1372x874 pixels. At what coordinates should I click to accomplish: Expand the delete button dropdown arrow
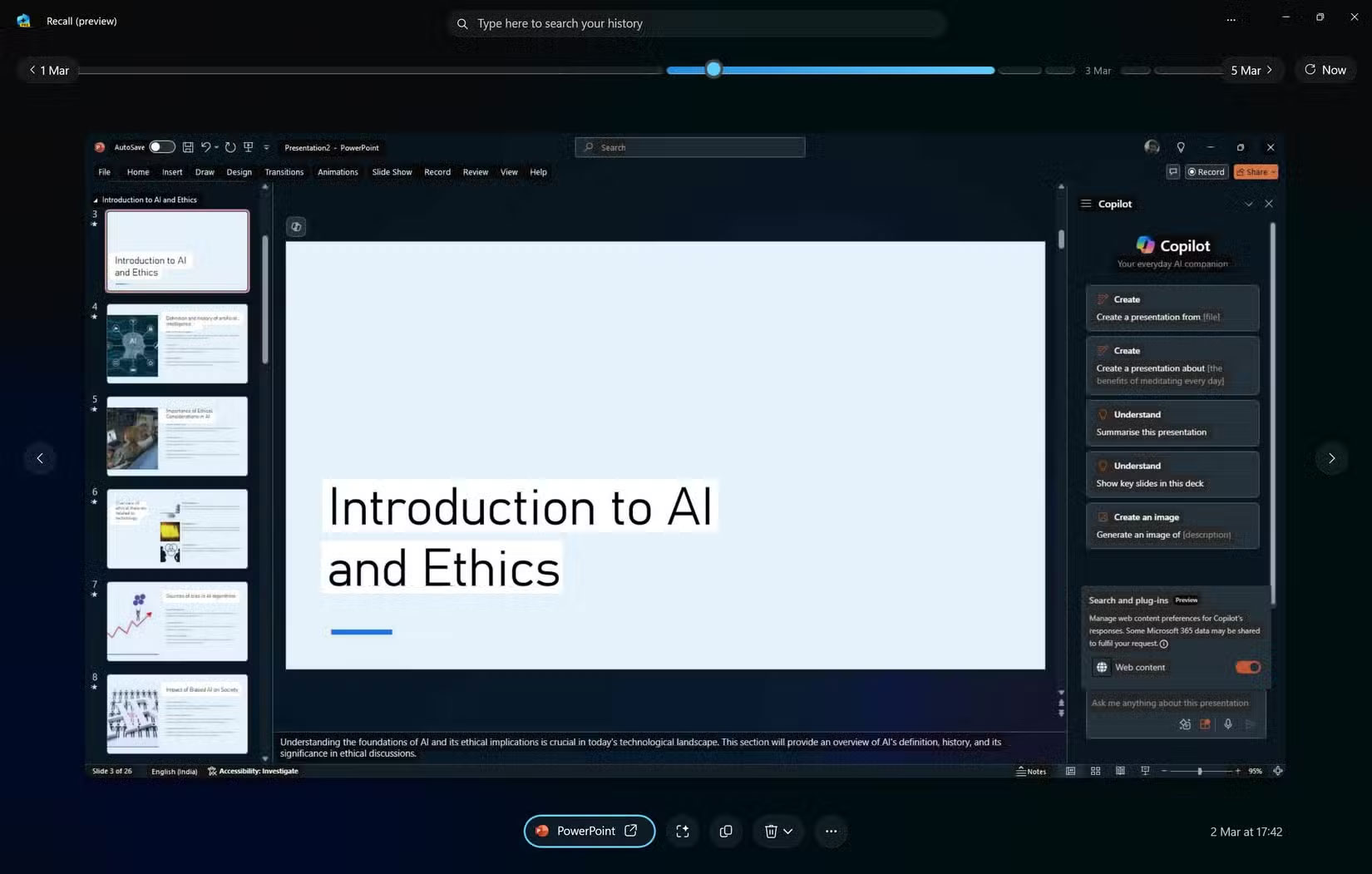click(x=787, y=831)
